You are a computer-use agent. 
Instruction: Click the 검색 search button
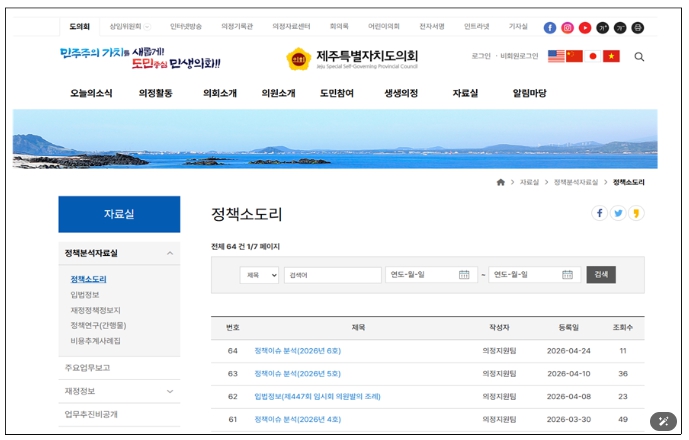click(x=601, y=274)
